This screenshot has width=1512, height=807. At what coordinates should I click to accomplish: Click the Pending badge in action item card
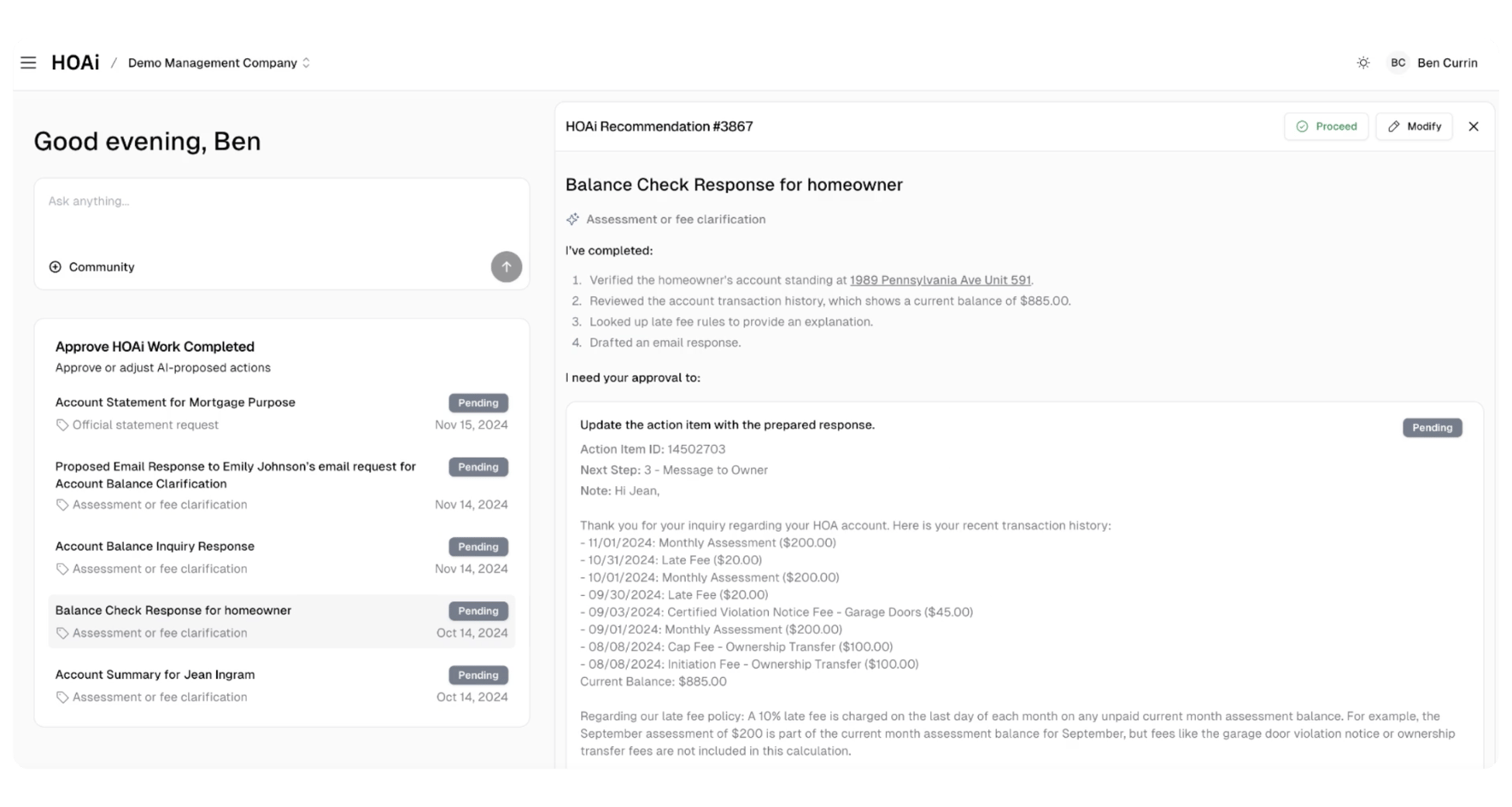[1432, 428]
